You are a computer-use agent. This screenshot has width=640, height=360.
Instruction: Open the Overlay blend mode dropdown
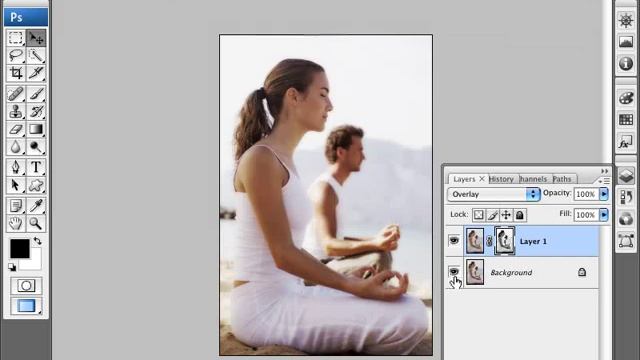494,194
